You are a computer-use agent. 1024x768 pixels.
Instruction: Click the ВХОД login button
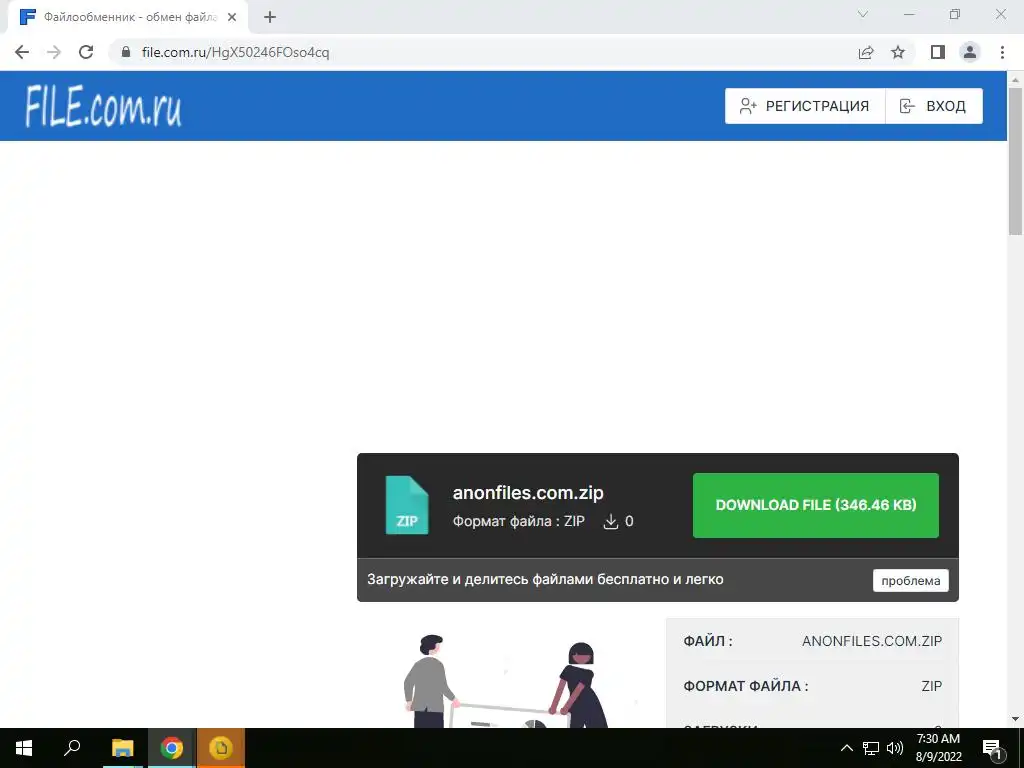(934, 106)
